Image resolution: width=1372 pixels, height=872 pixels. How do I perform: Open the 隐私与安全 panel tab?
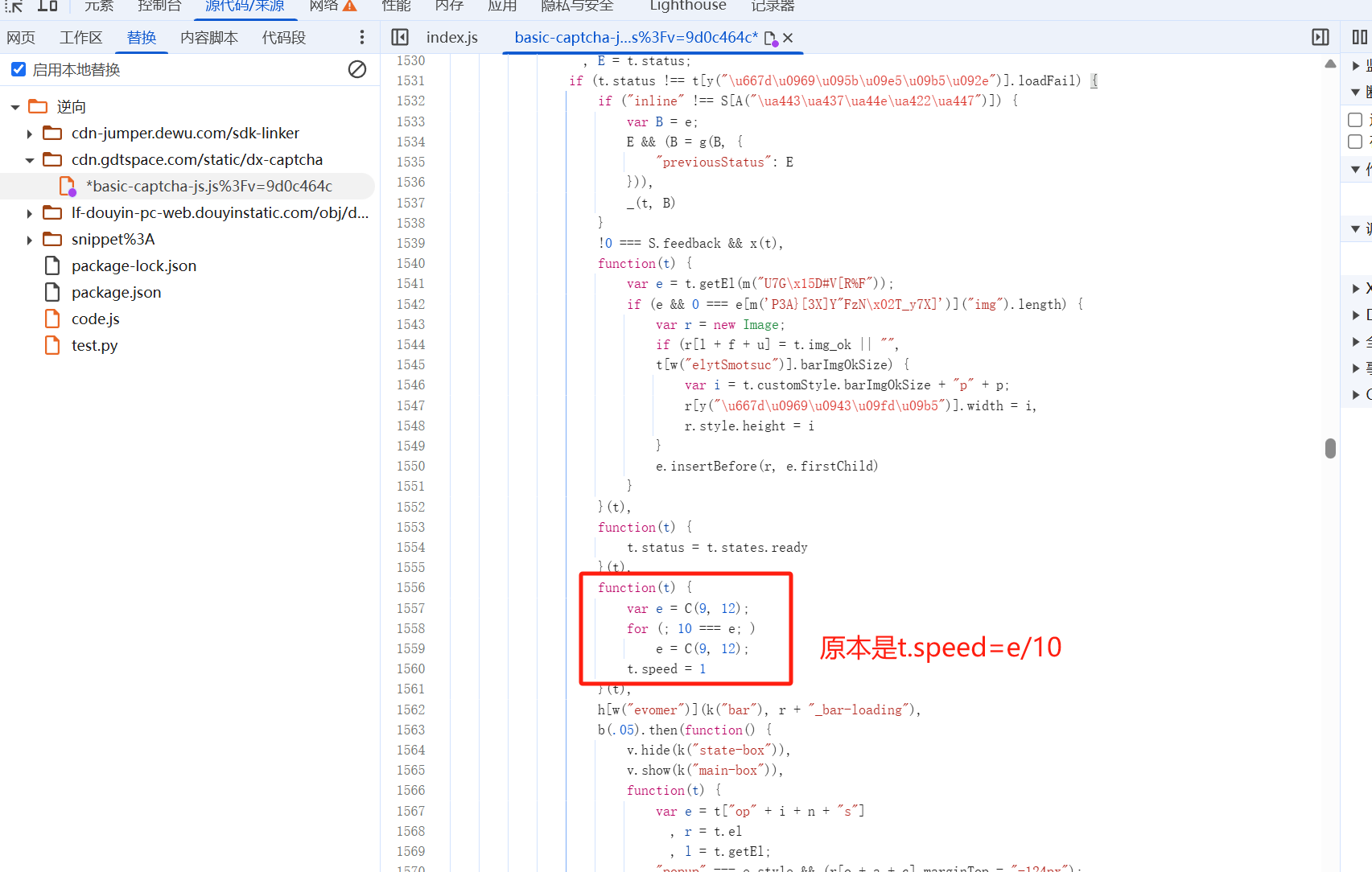click(577, 6)
